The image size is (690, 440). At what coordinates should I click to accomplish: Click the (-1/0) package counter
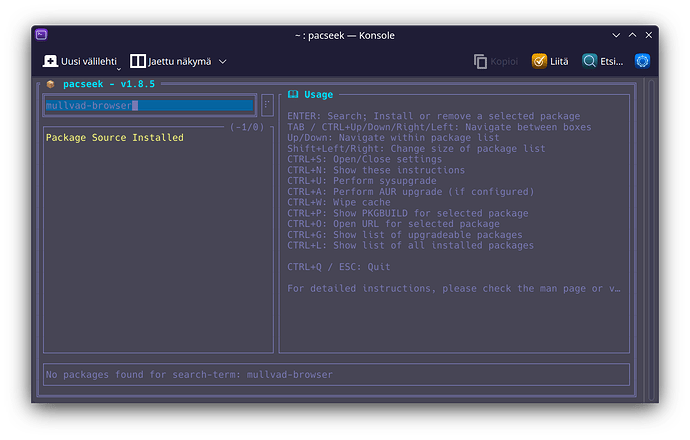pyautogui.click(x=247, y=127)
